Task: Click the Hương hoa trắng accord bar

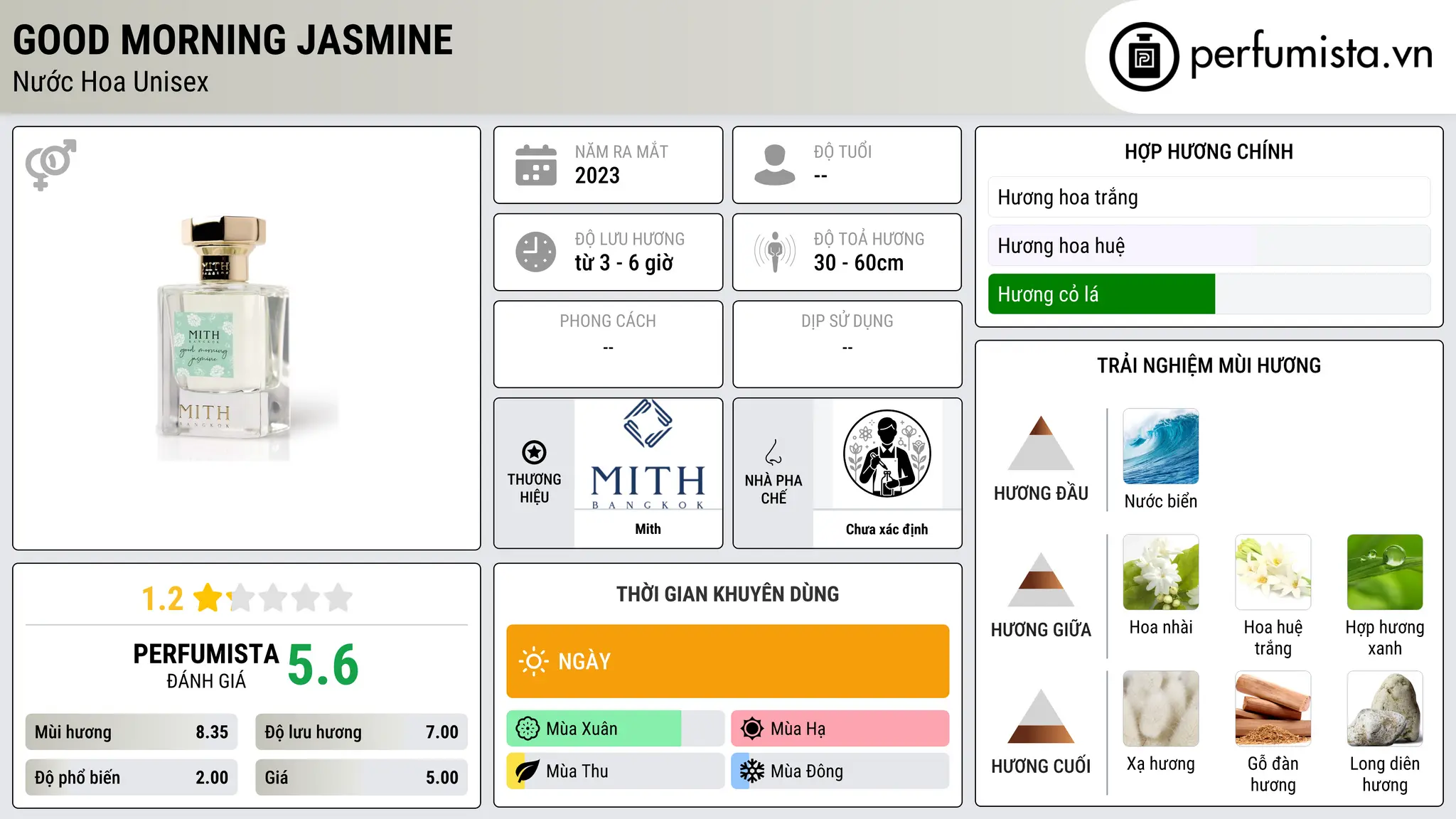Action: 1209,197
